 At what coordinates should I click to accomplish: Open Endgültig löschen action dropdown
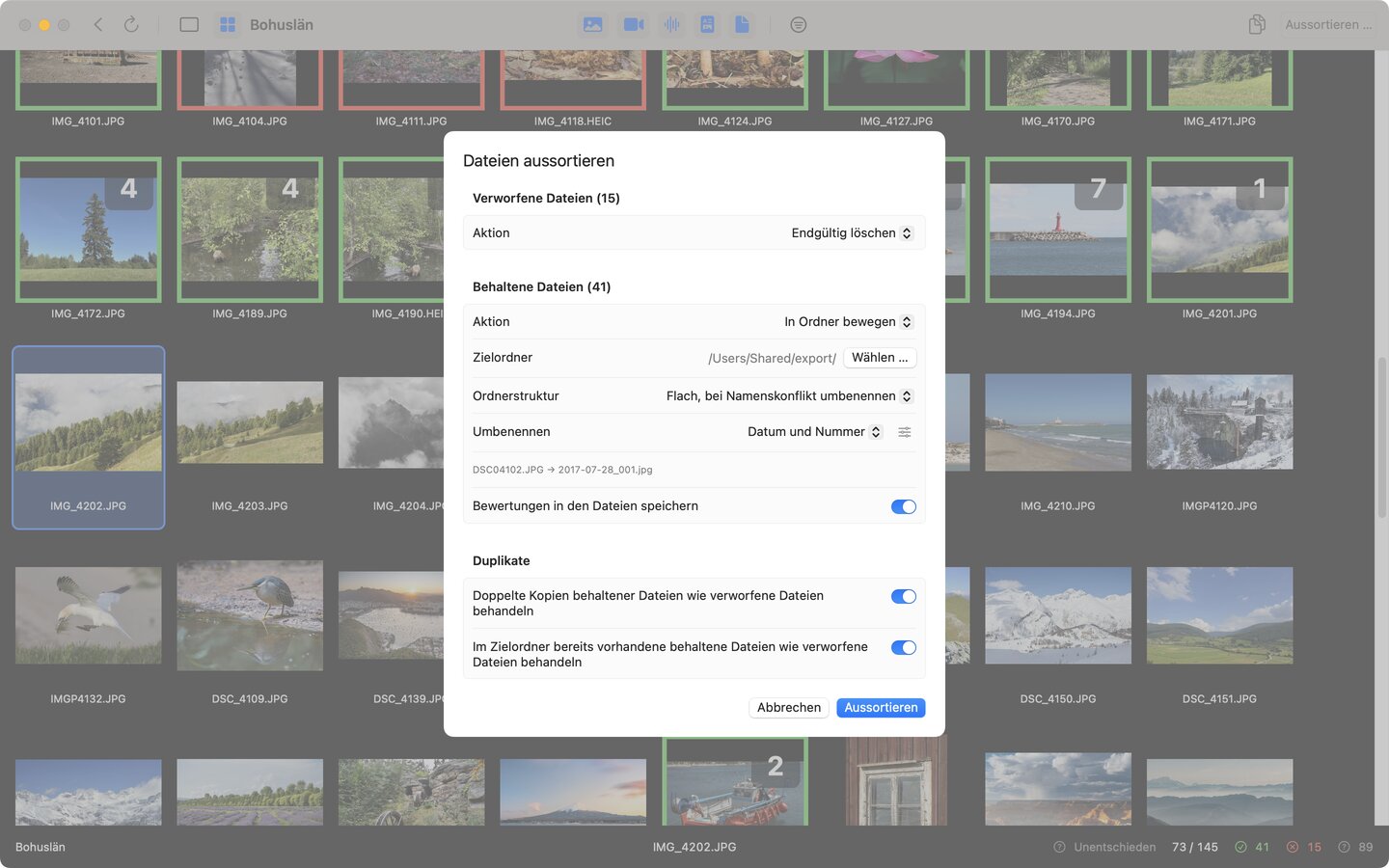(x=852, y=233)
